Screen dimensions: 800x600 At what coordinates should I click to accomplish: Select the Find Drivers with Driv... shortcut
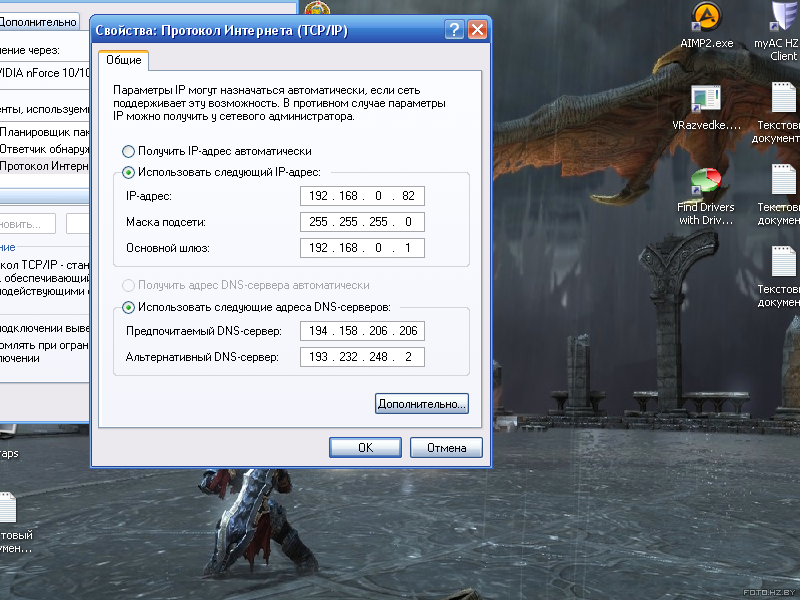tap(706, 196)
